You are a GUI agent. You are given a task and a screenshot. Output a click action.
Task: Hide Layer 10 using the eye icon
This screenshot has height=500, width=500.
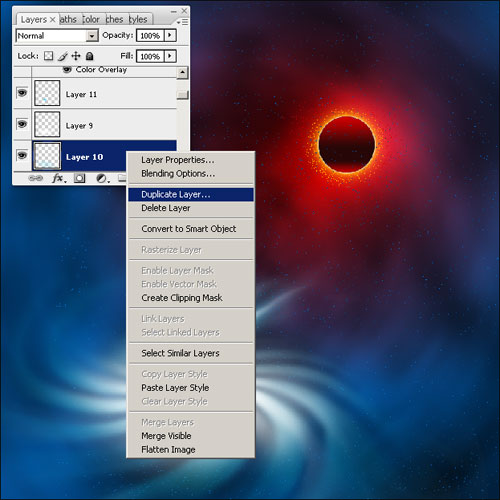pyautogui.click(x=22, y=155)
